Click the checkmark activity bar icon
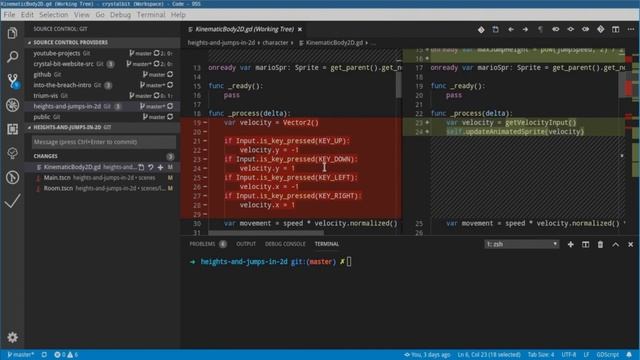 [12, 201]
